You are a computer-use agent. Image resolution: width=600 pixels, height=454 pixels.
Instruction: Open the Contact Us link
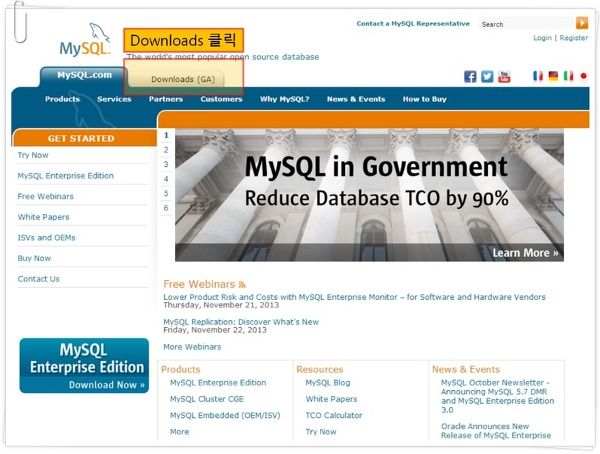pos(39,279)
